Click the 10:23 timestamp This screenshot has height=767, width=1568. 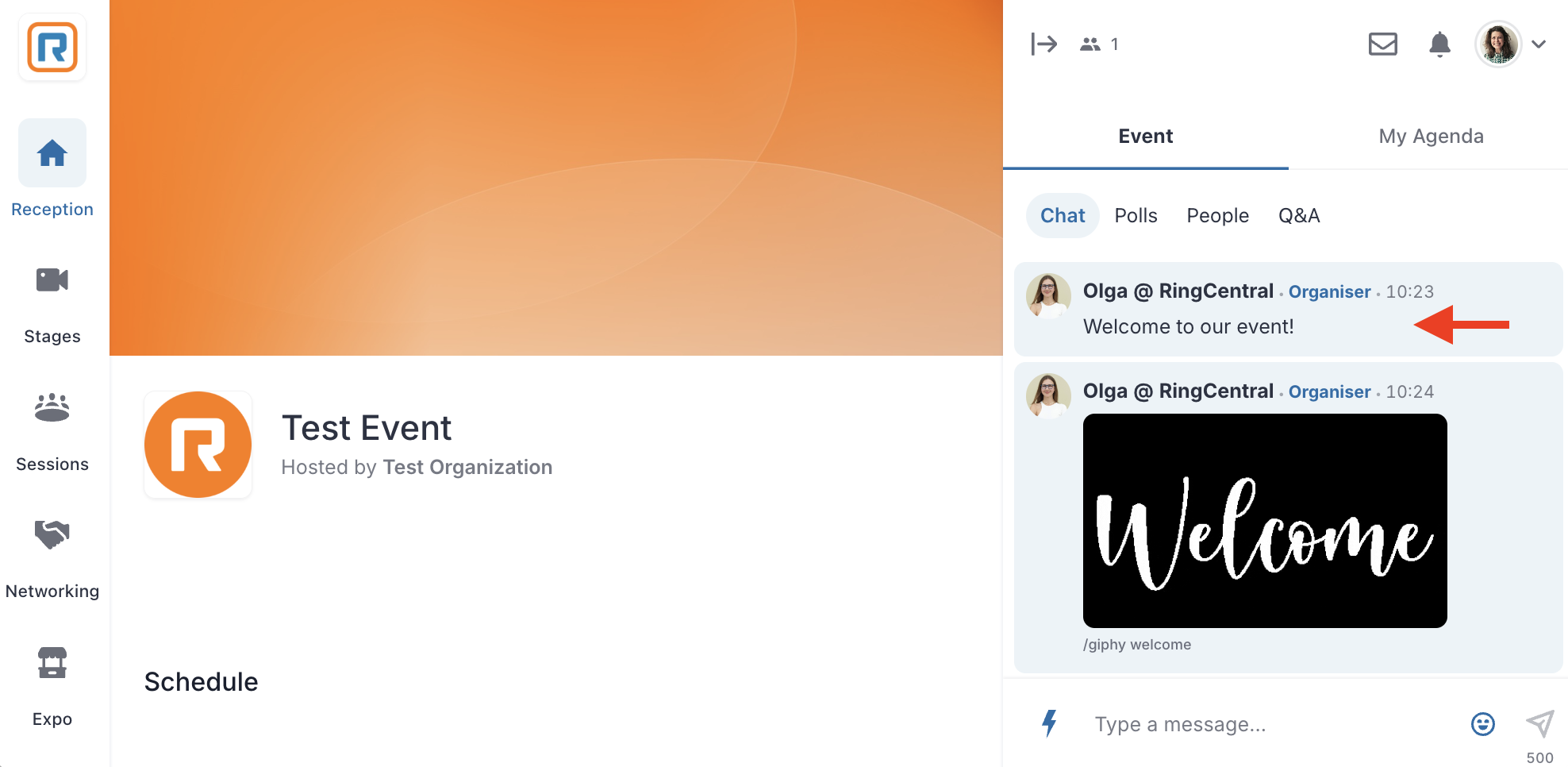point(1409,292)
